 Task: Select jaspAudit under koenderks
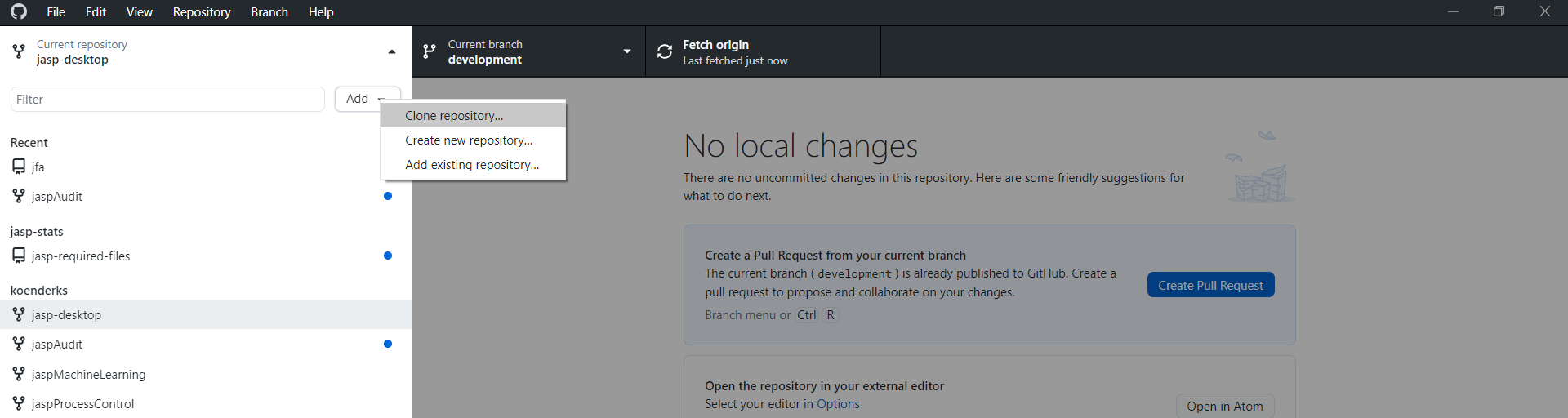point(206,344)
